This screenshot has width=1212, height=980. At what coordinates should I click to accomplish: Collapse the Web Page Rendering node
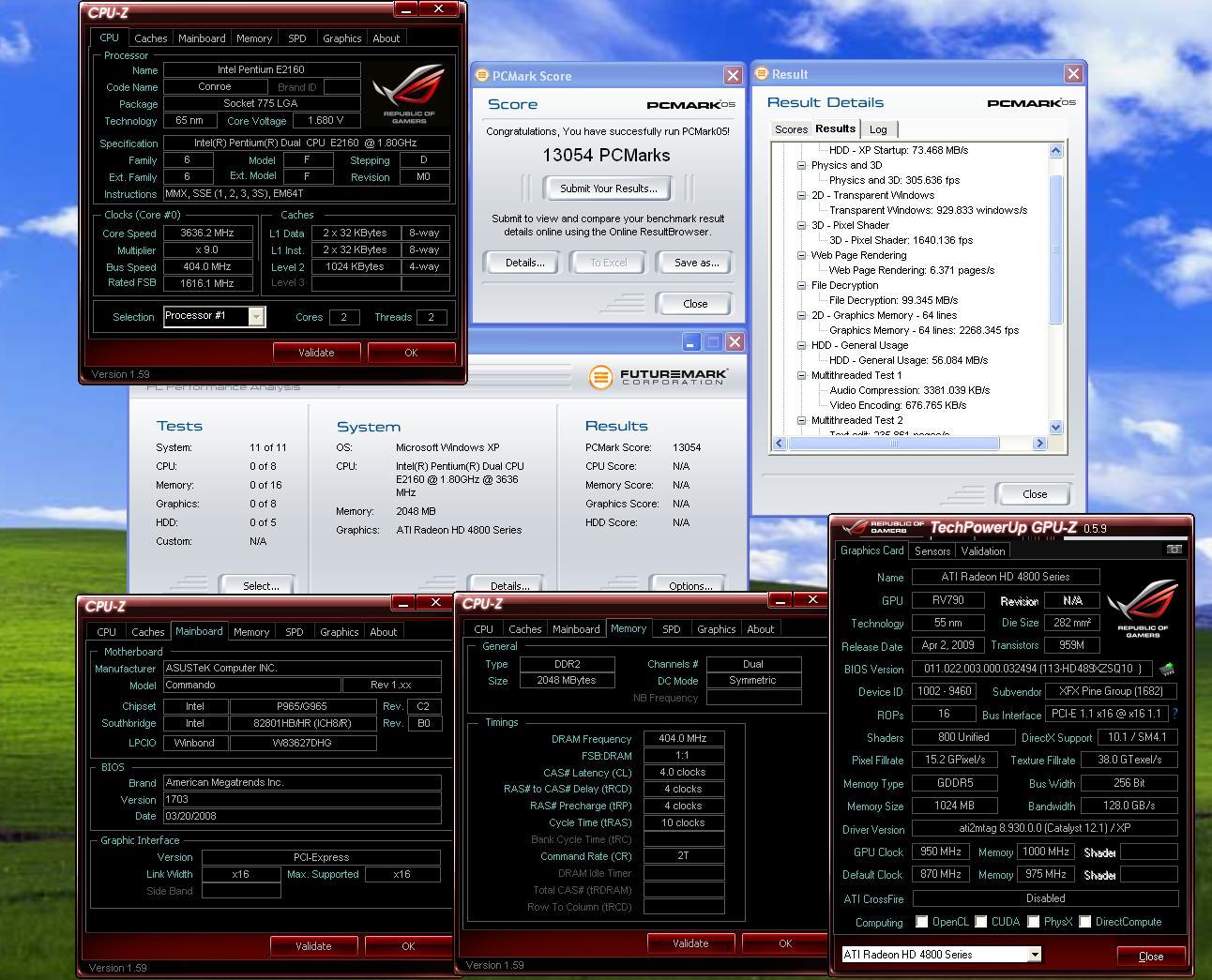click(802, 255)
